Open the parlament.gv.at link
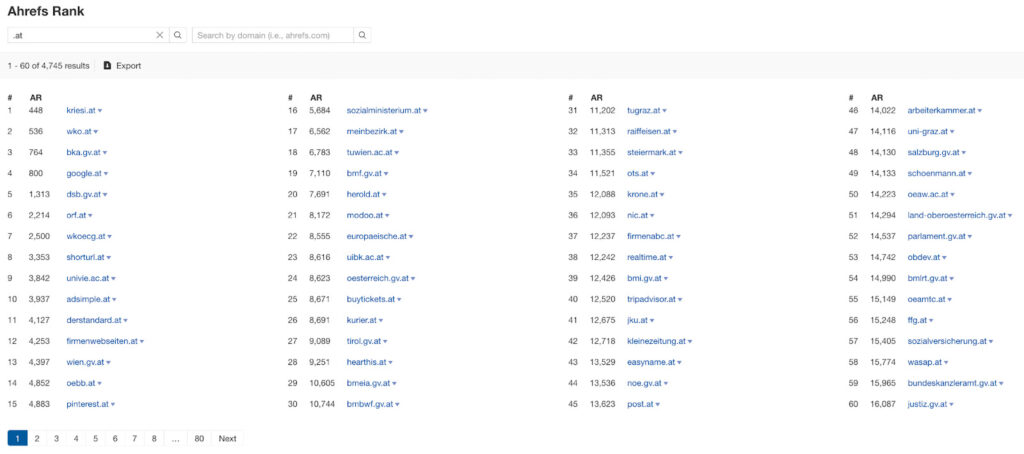1024x454 pixels. point(936,236)
